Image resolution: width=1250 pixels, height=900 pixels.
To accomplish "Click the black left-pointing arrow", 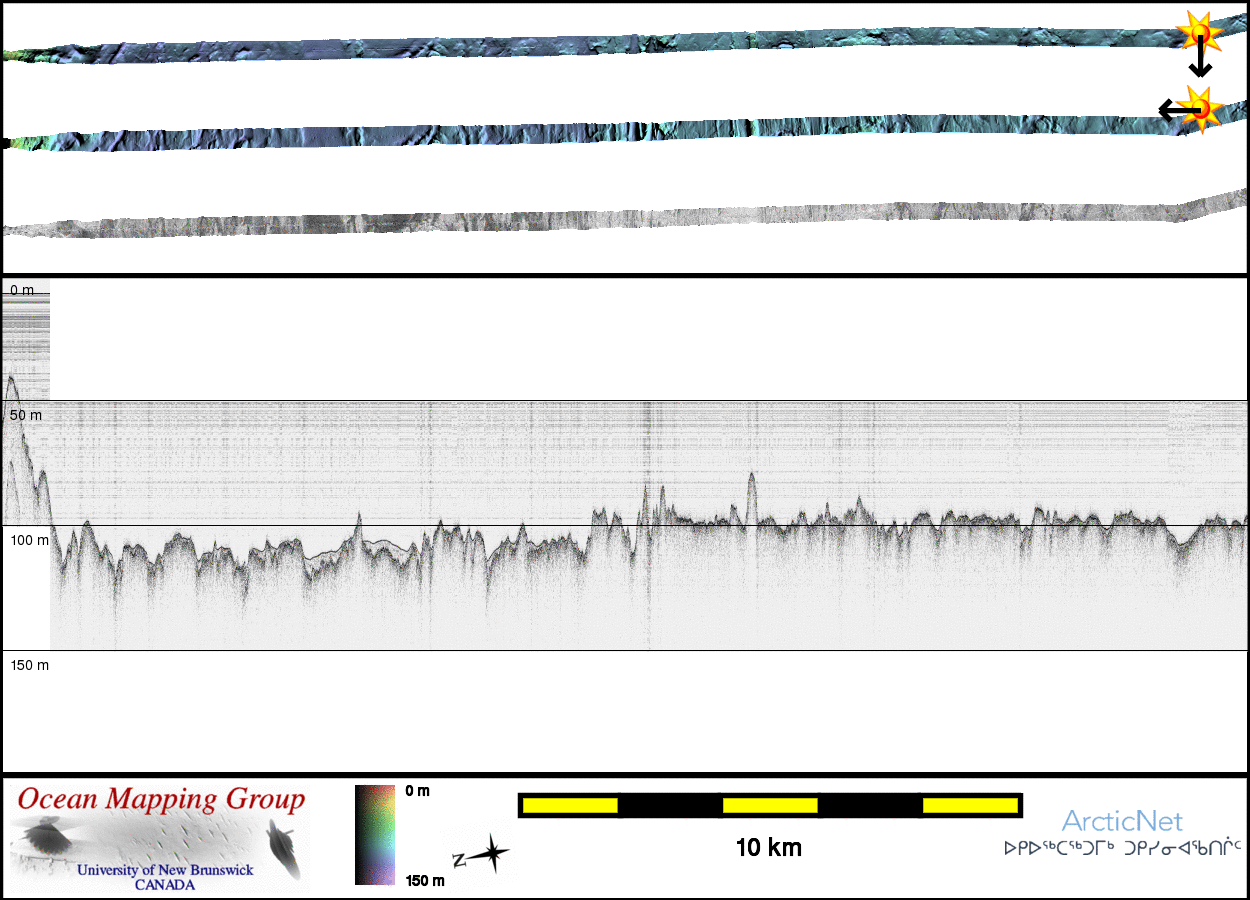I will (x=1172, y=110).
